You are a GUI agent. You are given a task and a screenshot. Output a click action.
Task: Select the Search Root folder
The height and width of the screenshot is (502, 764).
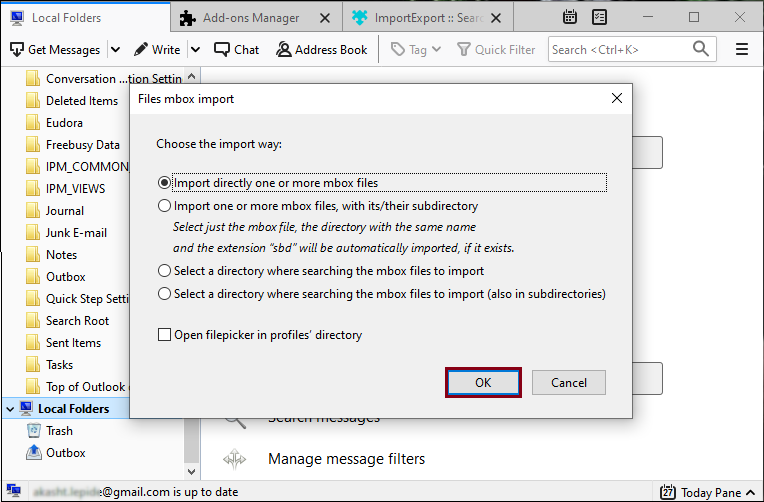coord(77,321)
